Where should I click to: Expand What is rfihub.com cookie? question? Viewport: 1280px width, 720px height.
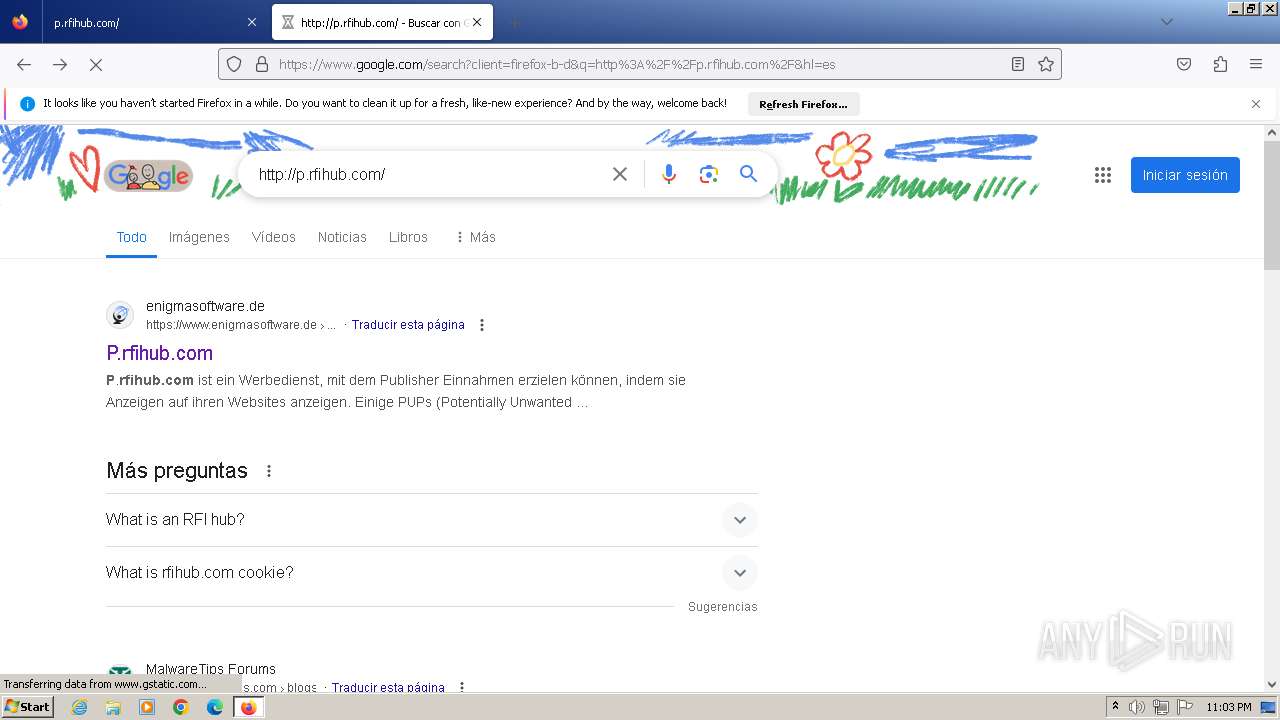coord(431,573)
